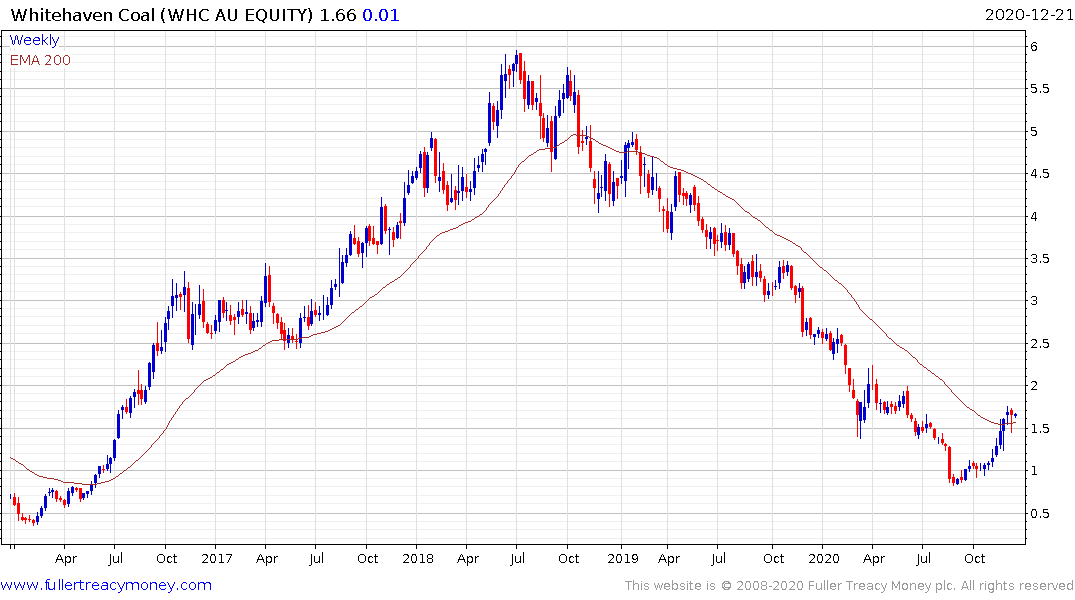
Task: Click the www.fullertreacymoney.com link
Action: 106,585
